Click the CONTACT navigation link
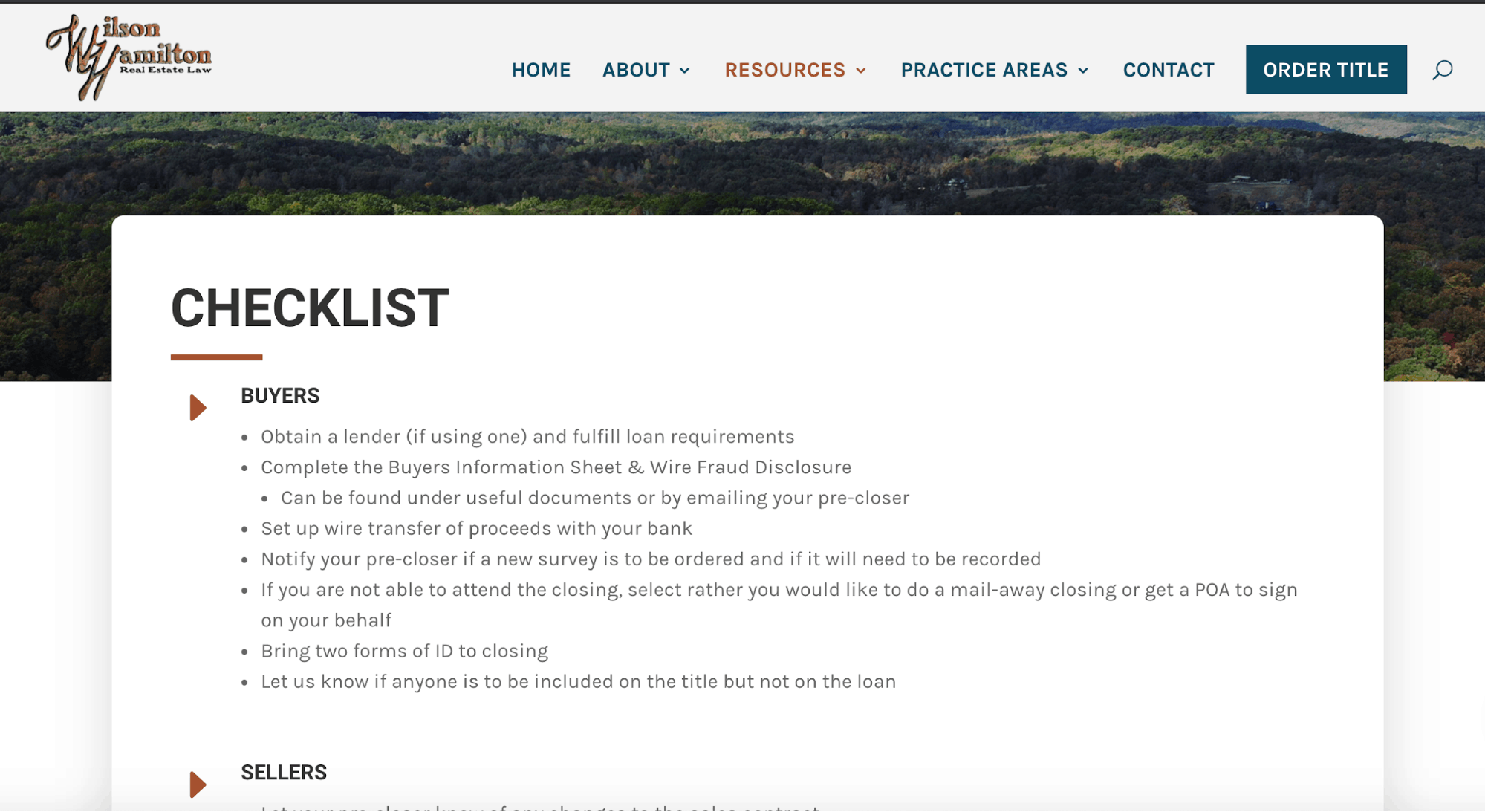 pyautogui.click(x=1167, y=69)
